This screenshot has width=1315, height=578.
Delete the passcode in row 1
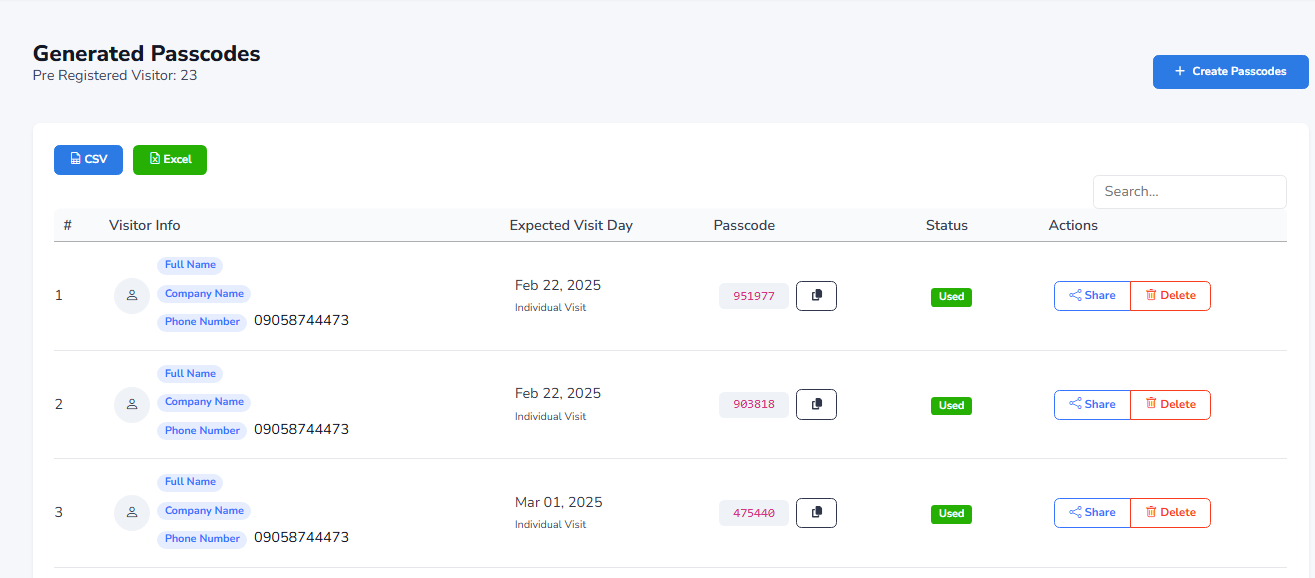[1170, 296]
